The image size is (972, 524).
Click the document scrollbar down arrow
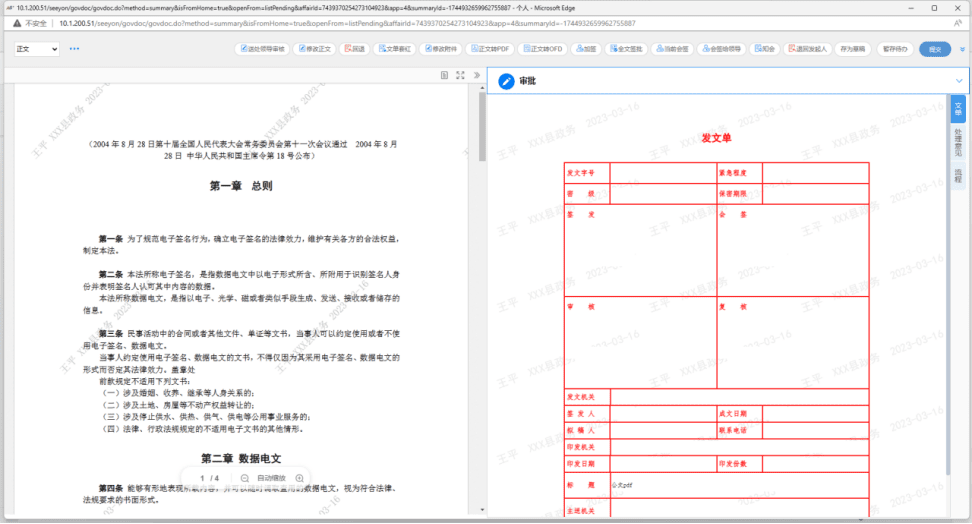tap(482, 510)
